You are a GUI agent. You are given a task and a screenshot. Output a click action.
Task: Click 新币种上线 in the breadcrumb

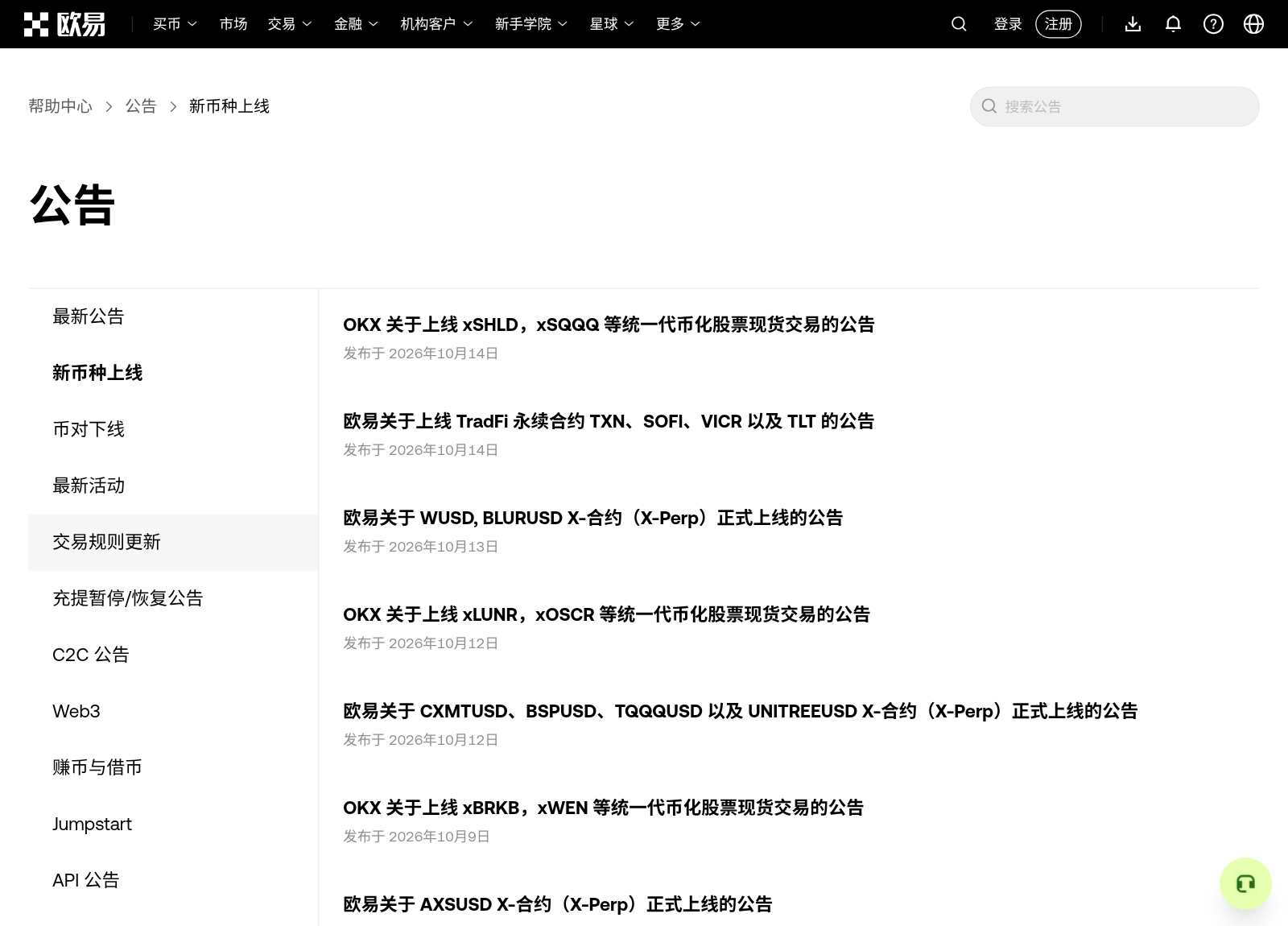(x=229, y=106)
